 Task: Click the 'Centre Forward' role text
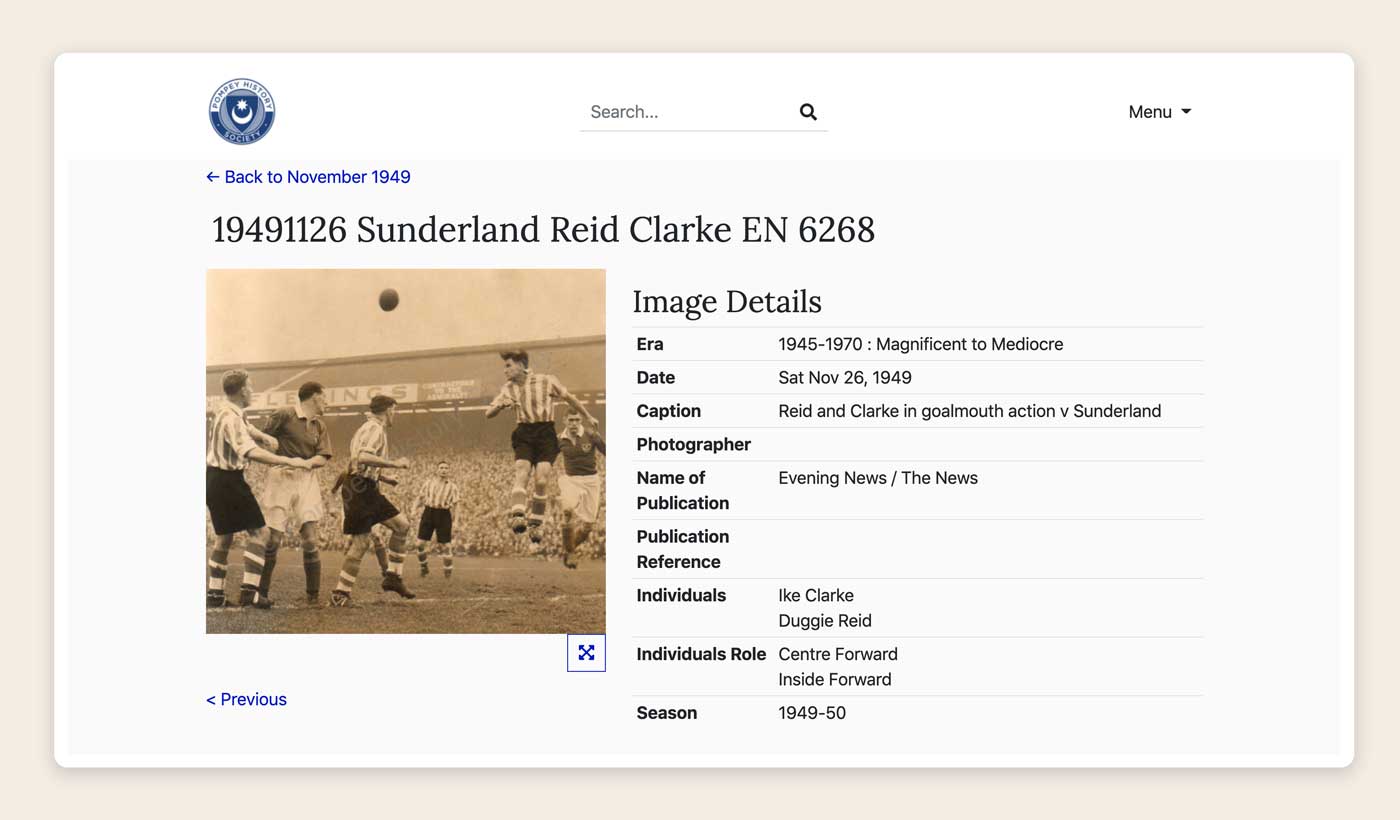coord(837,654)
